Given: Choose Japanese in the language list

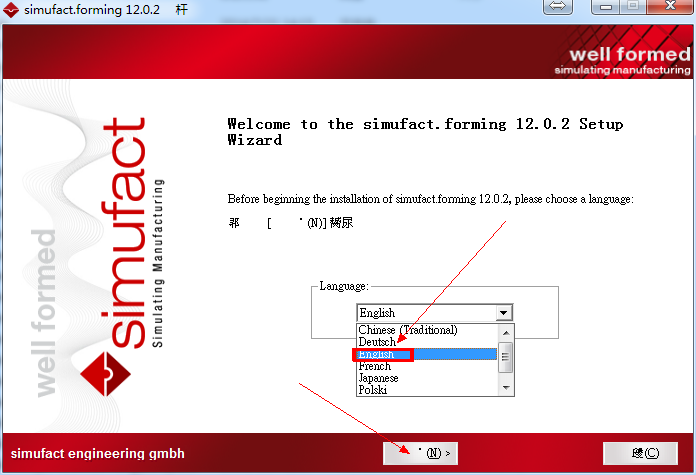Looking at the screenshot, I should 427,378.
